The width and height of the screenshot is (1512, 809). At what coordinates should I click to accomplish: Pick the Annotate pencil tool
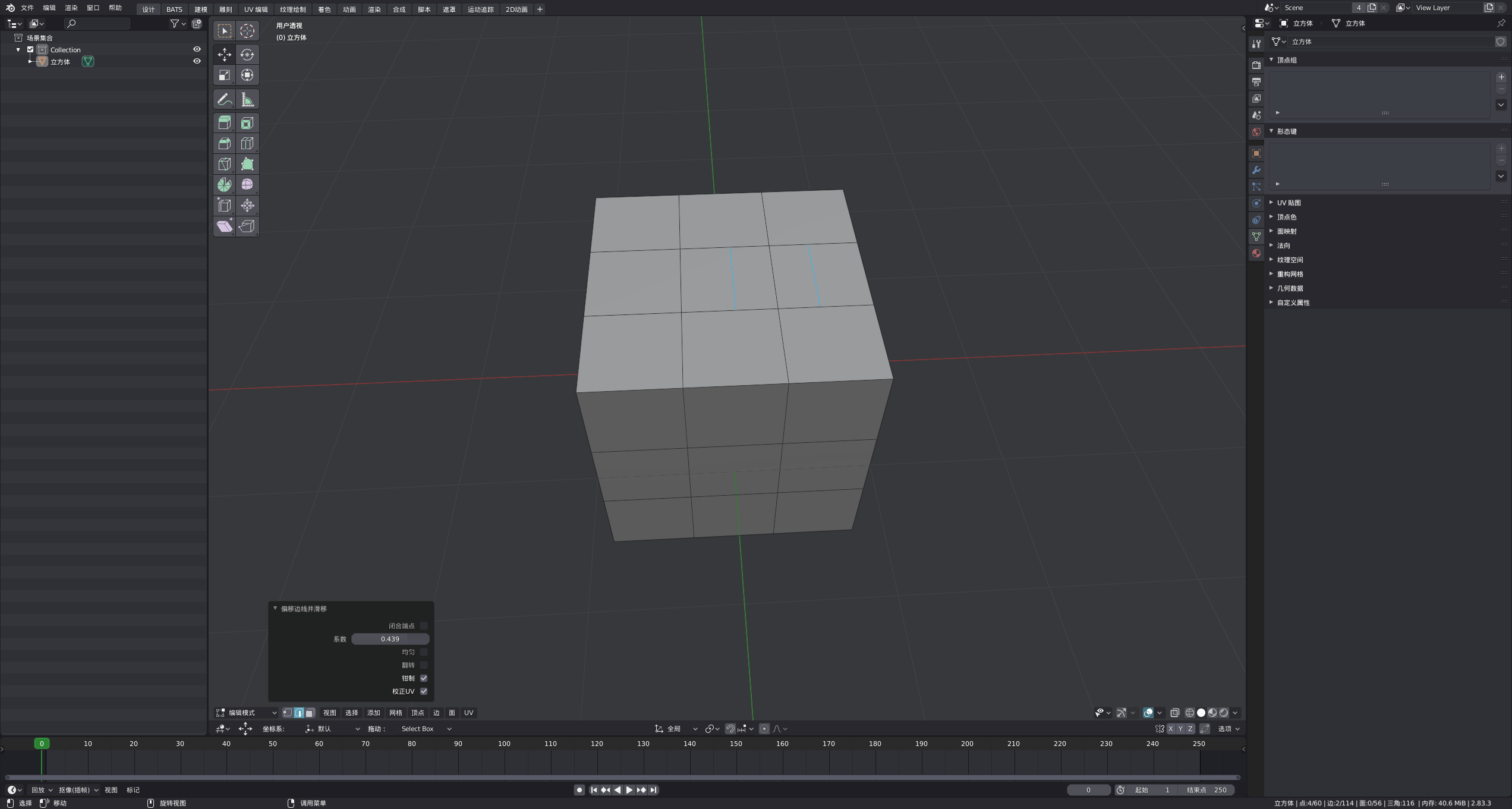pos(225,99)
